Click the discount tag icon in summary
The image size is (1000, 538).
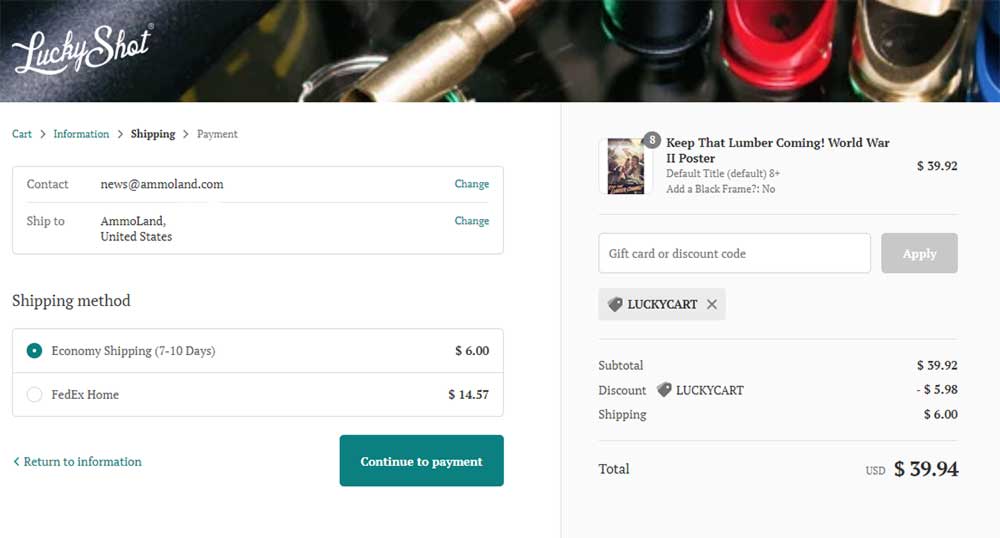(x=664, y=390)
